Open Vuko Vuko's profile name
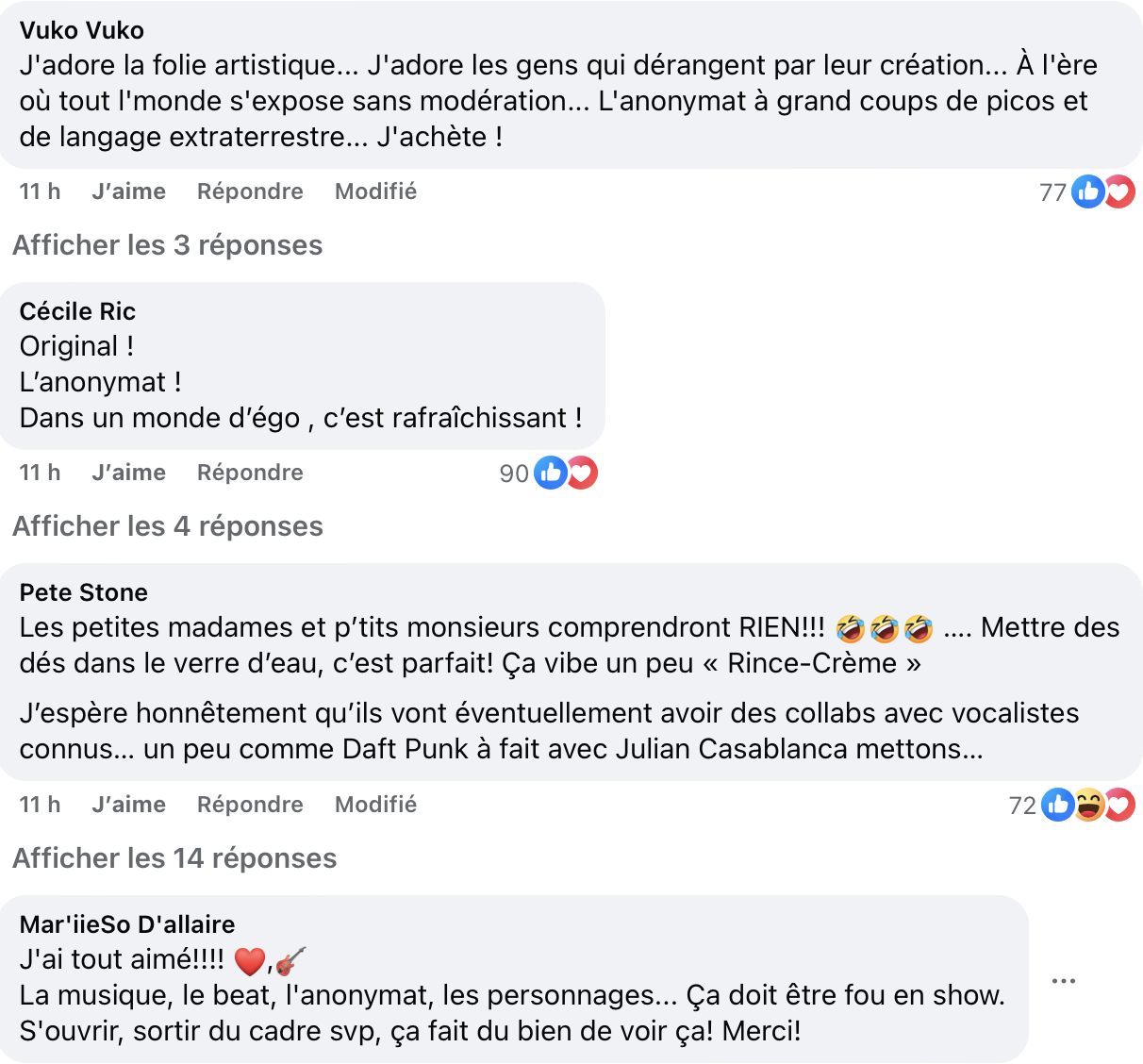1143x1064 pixels. [81, 30]
